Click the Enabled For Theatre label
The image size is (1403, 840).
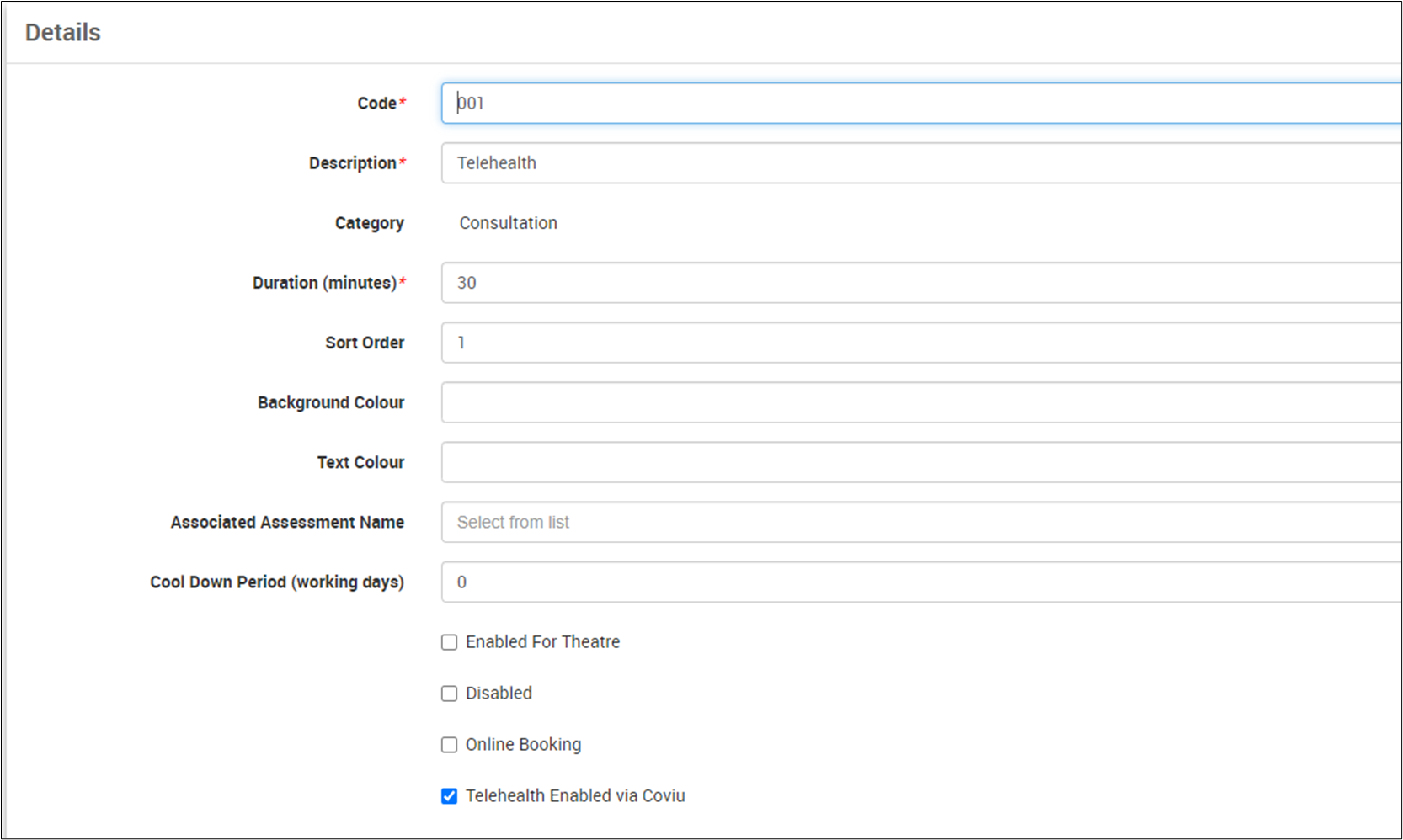coord(542,642)
